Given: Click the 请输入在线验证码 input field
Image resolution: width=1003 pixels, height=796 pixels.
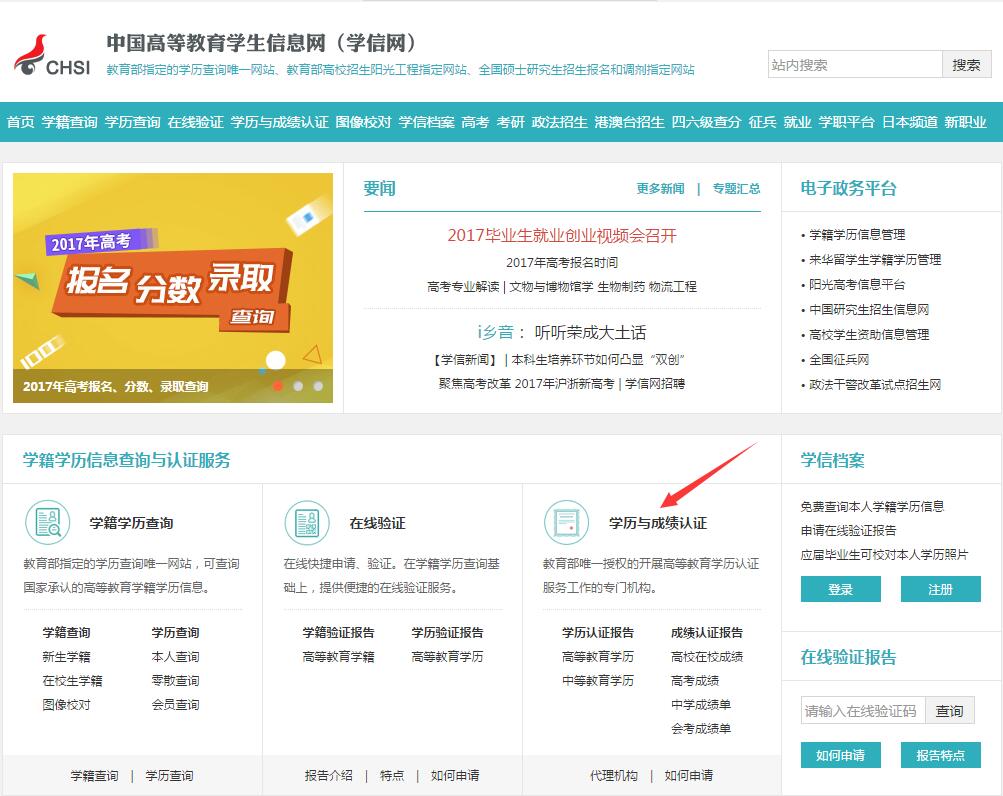Looking at the screenshot, I should [863, 710].
